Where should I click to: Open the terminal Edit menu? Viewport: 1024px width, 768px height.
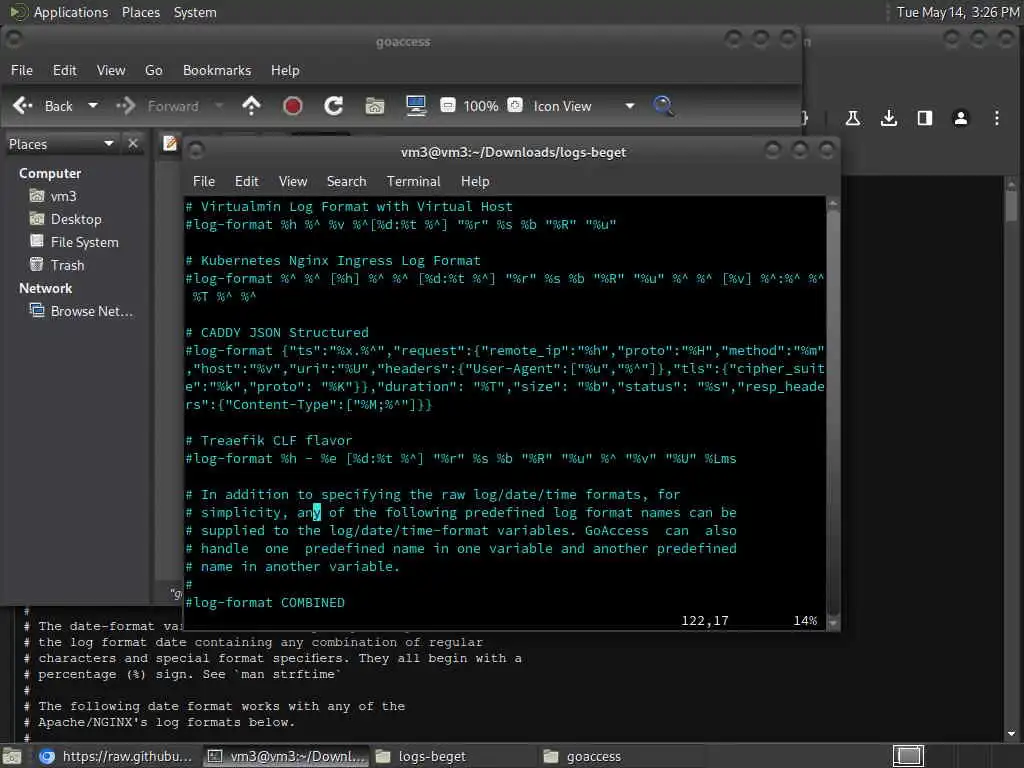coord(247,182)
